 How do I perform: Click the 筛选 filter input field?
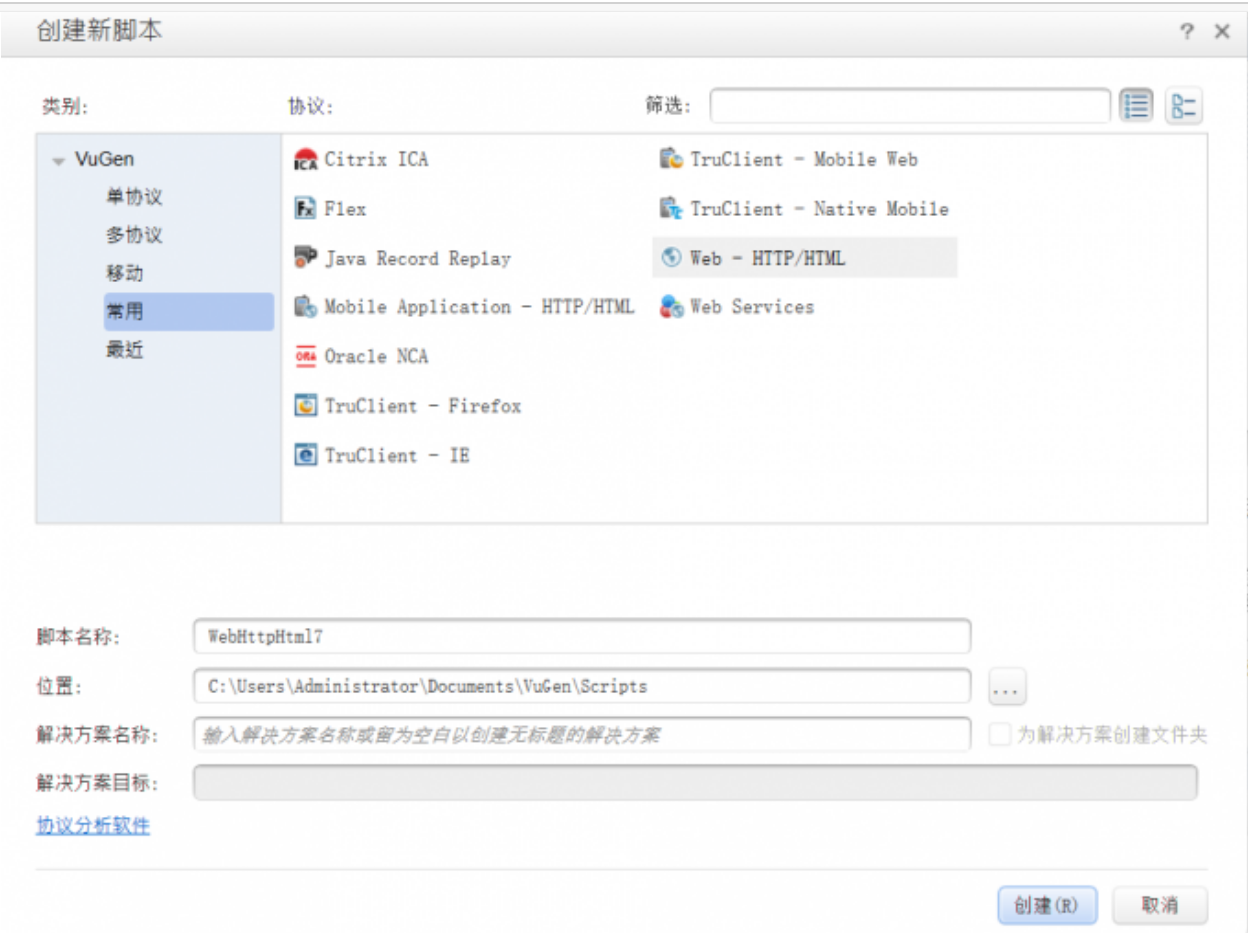click(910, 106)
